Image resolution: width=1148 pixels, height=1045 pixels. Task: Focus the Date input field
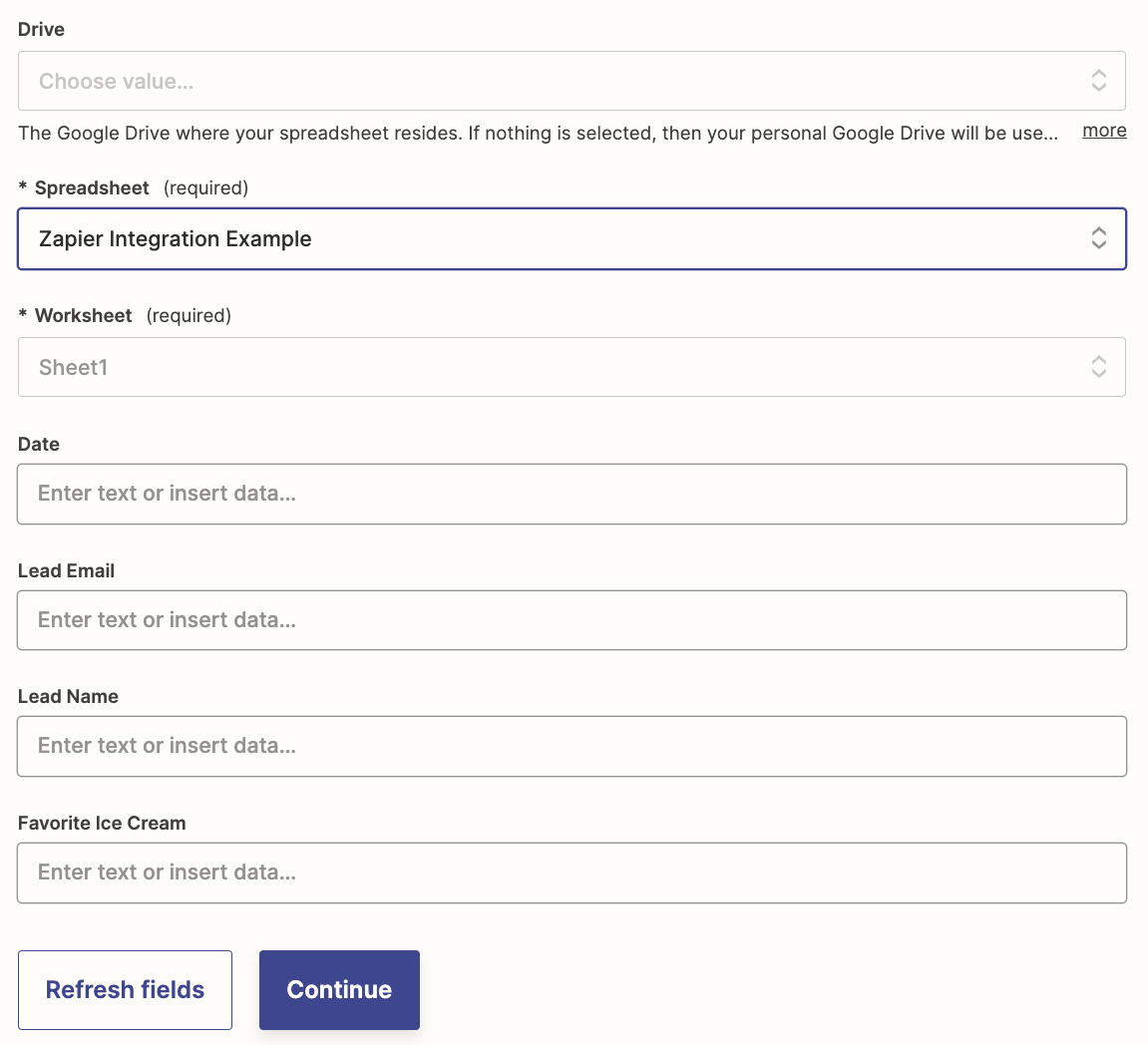(572, 494)
